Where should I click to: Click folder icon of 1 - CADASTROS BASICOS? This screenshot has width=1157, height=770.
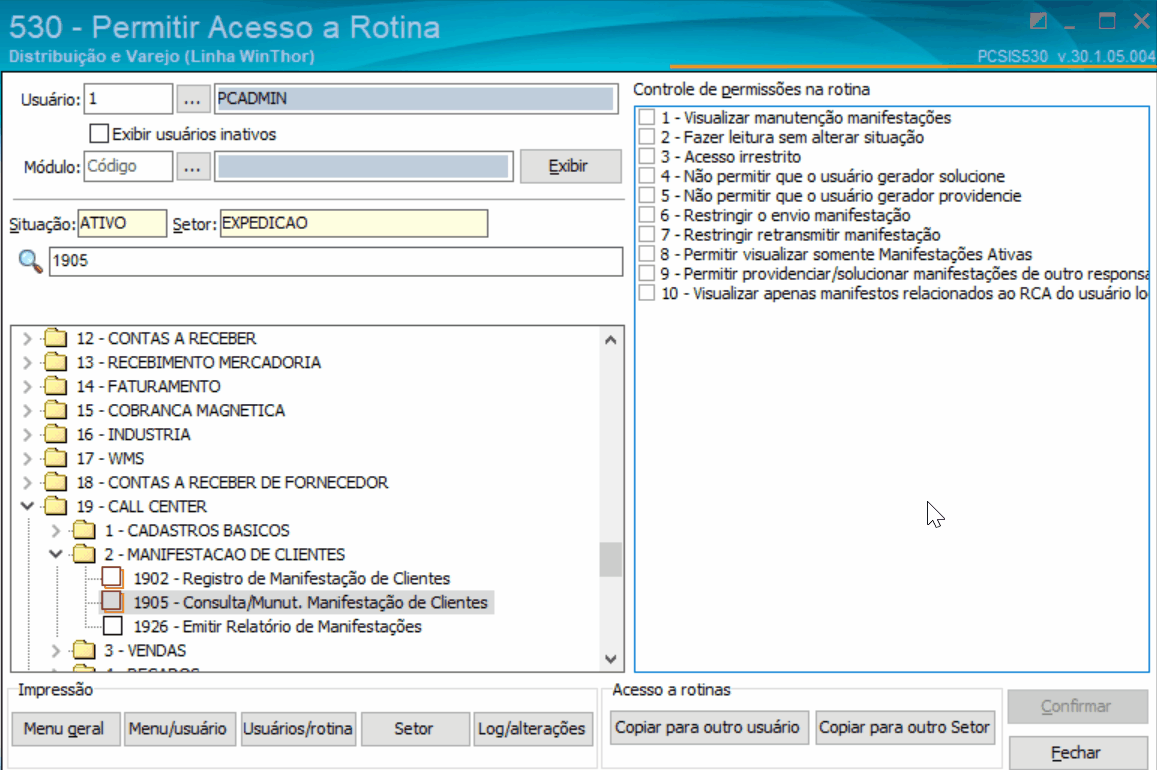click(84, 530)
